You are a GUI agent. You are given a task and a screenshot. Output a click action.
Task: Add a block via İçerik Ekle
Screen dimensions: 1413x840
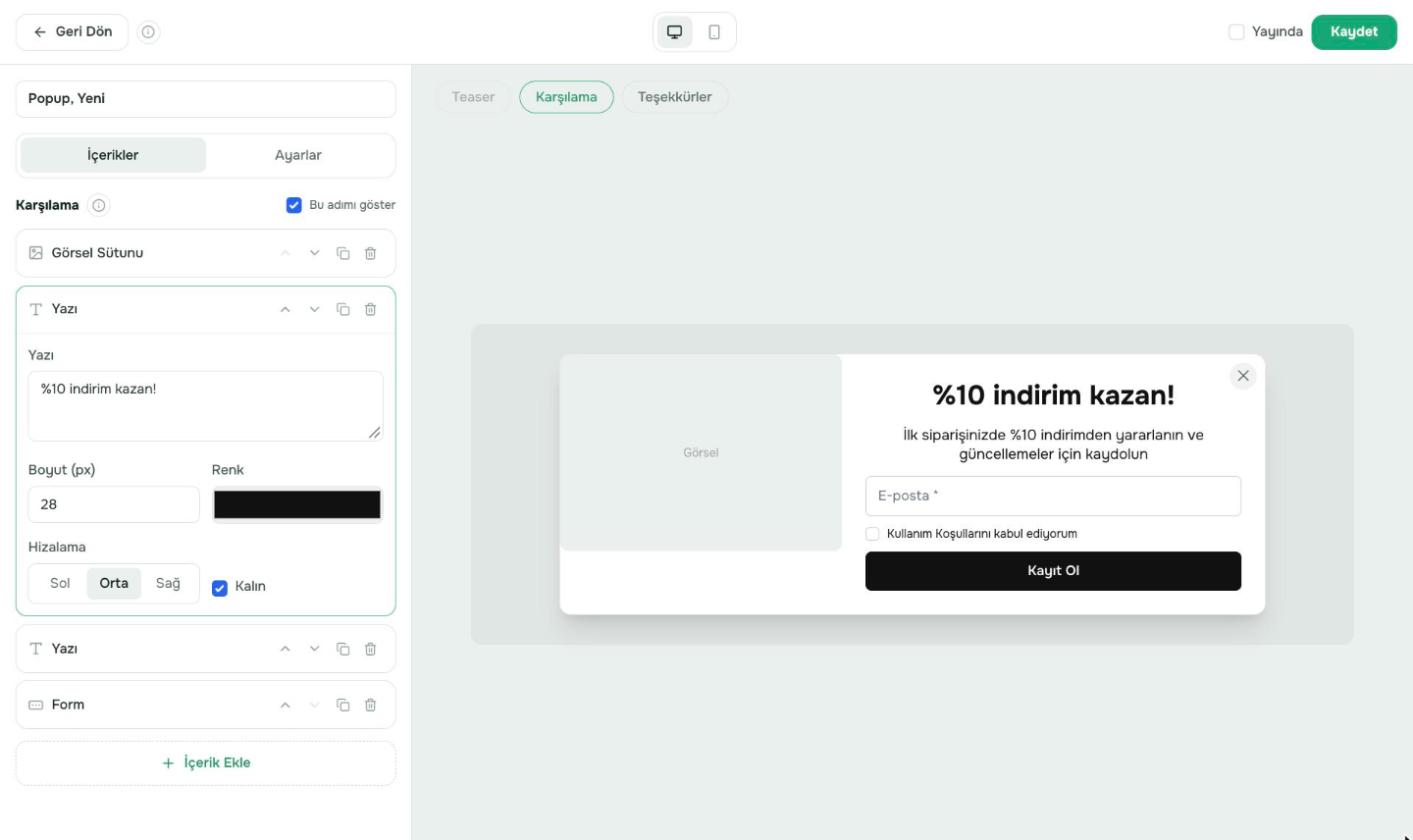[x=206, y=763]
